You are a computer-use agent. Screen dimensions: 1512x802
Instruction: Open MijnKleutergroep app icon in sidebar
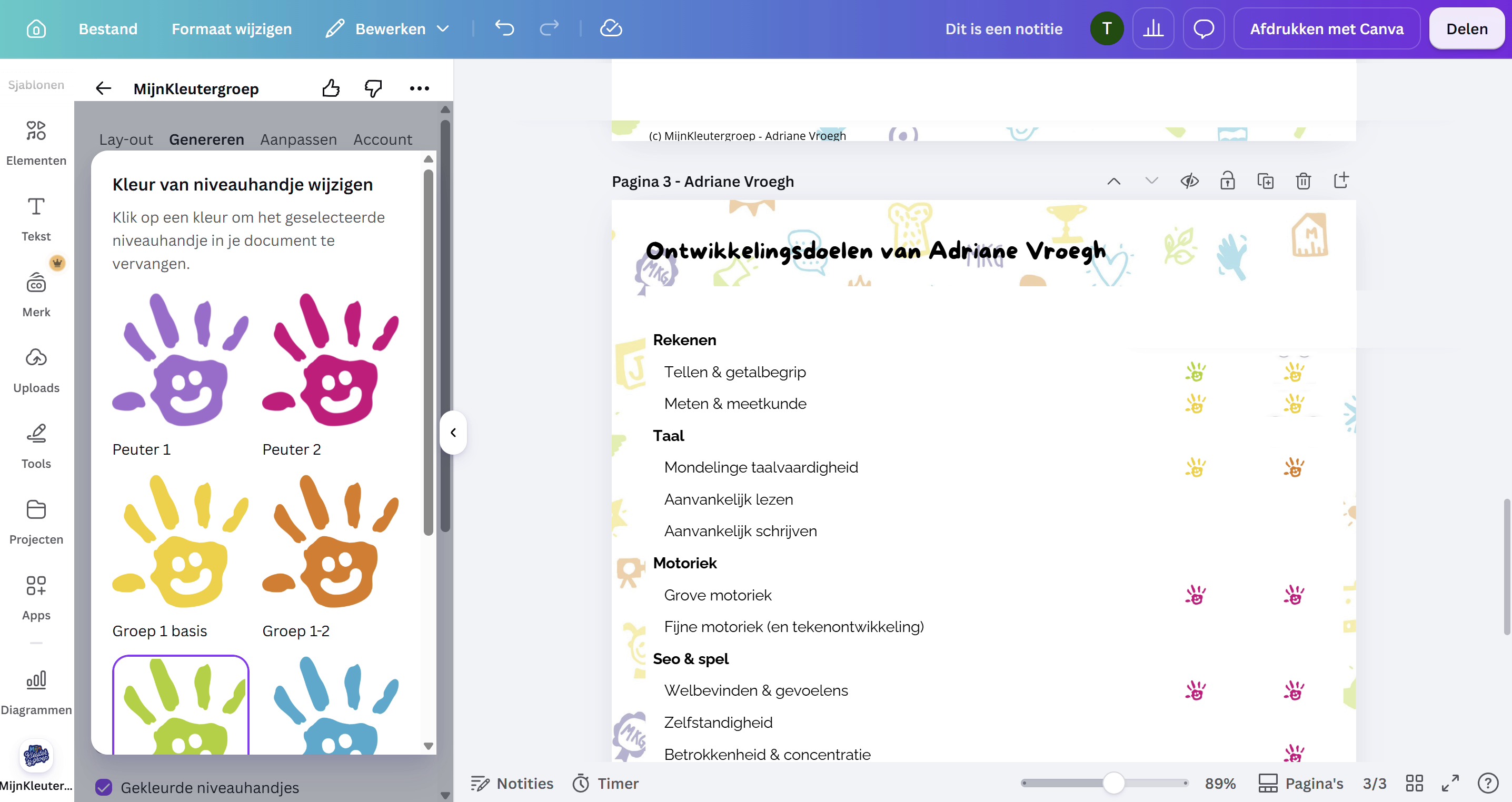tap(36, 765)
